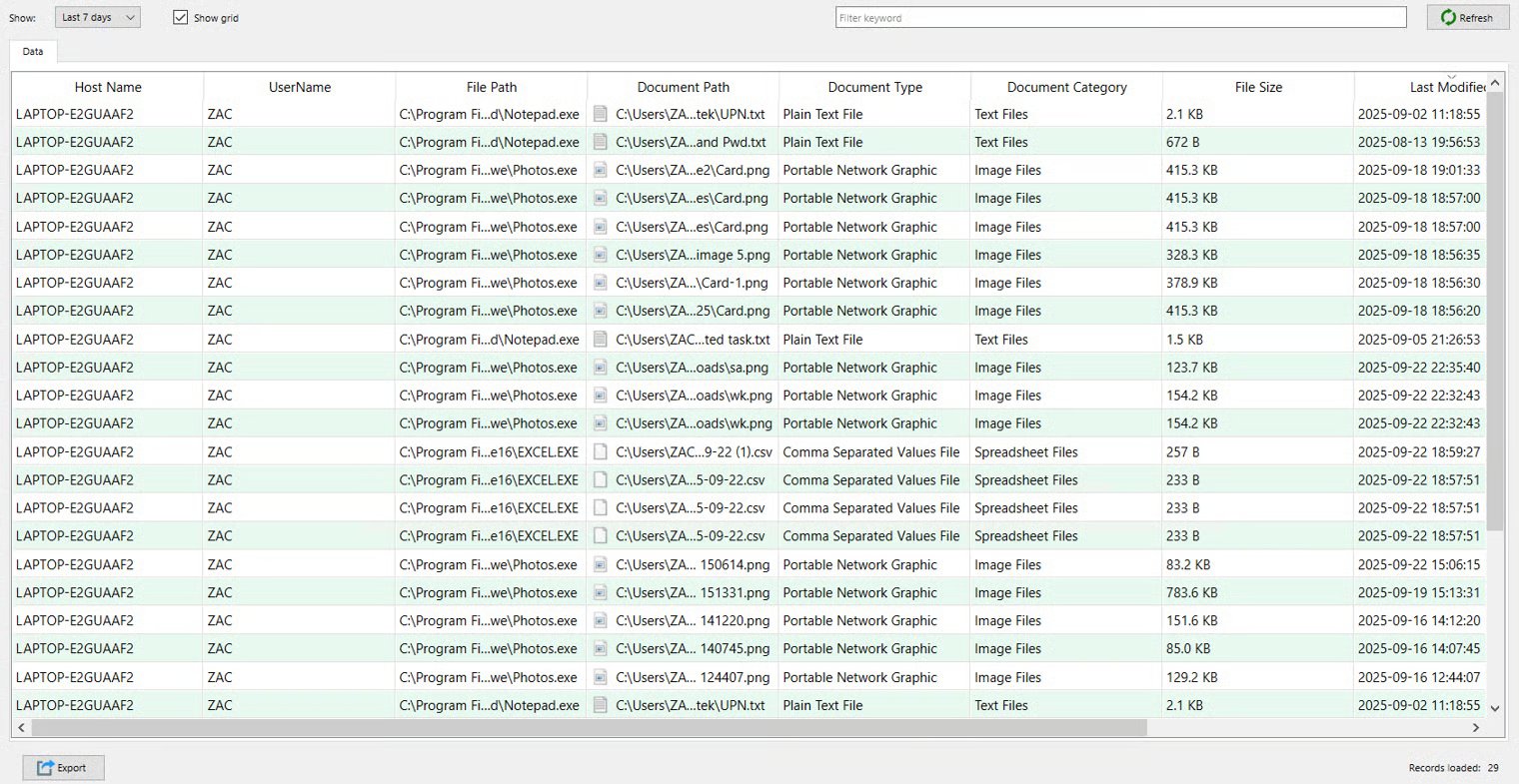Toggle the Show grid checkbox
This screenshot has width=1519, height=784.
(x=181, y=17)
